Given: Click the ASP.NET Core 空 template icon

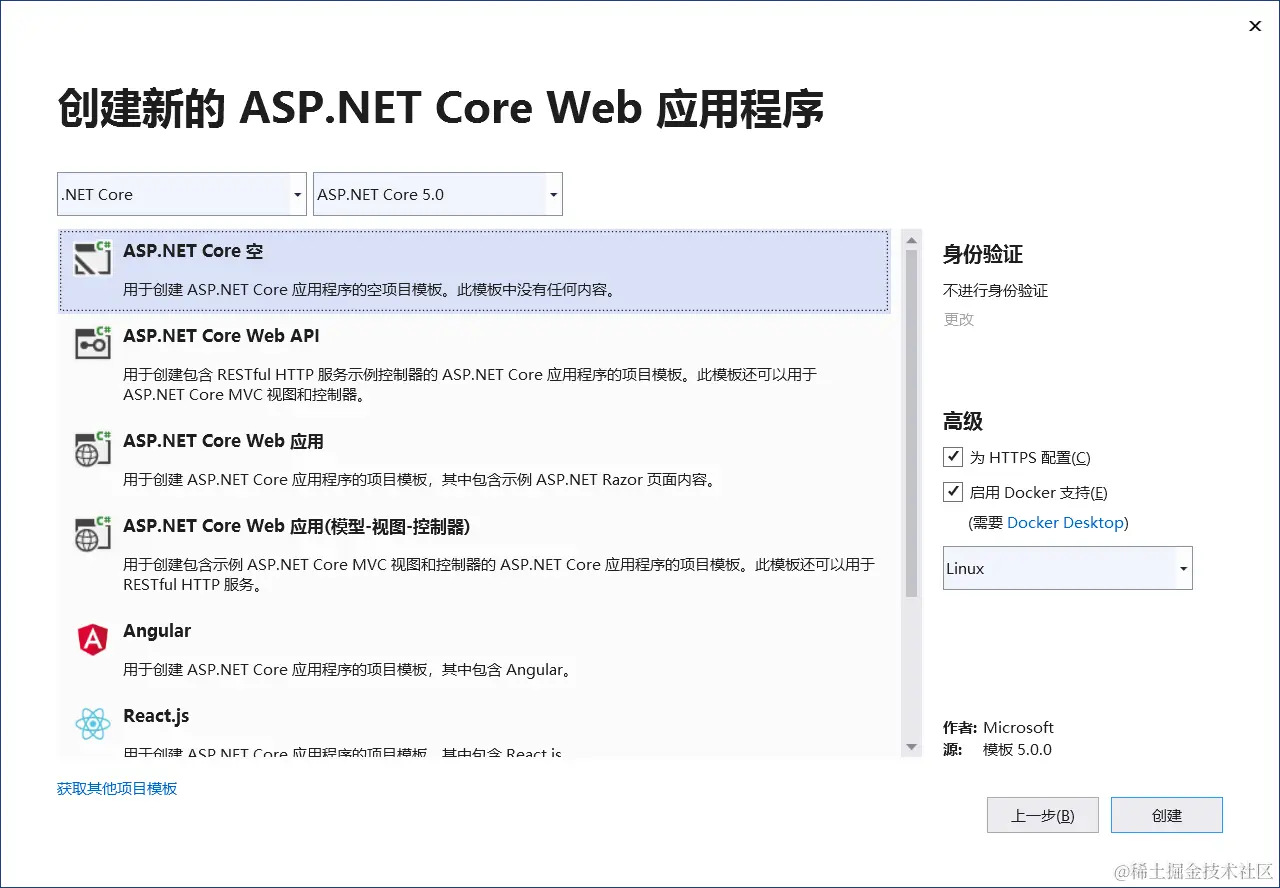Looking at the screenshot, I should coord(93,259).
